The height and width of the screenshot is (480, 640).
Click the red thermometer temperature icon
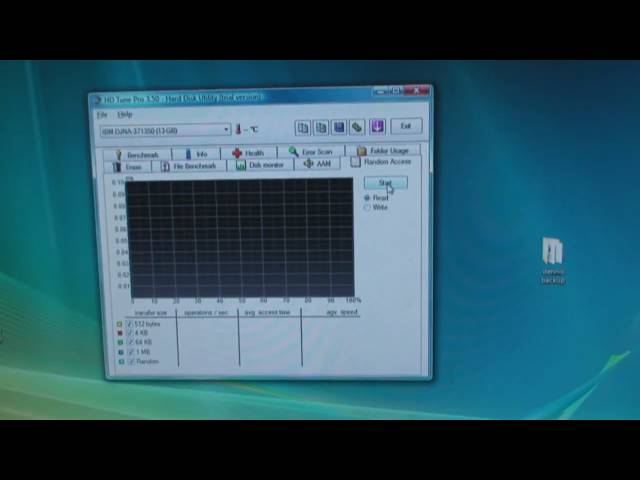238,129
